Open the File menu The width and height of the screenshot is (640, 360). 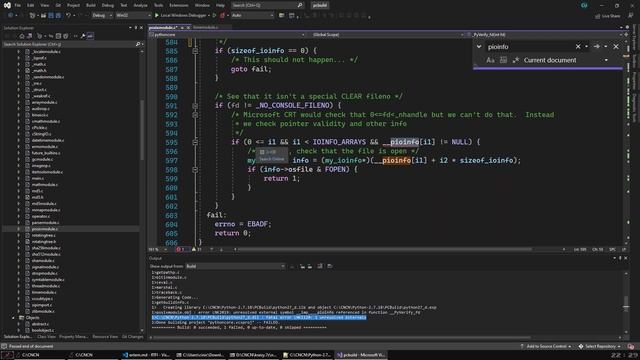18,5
